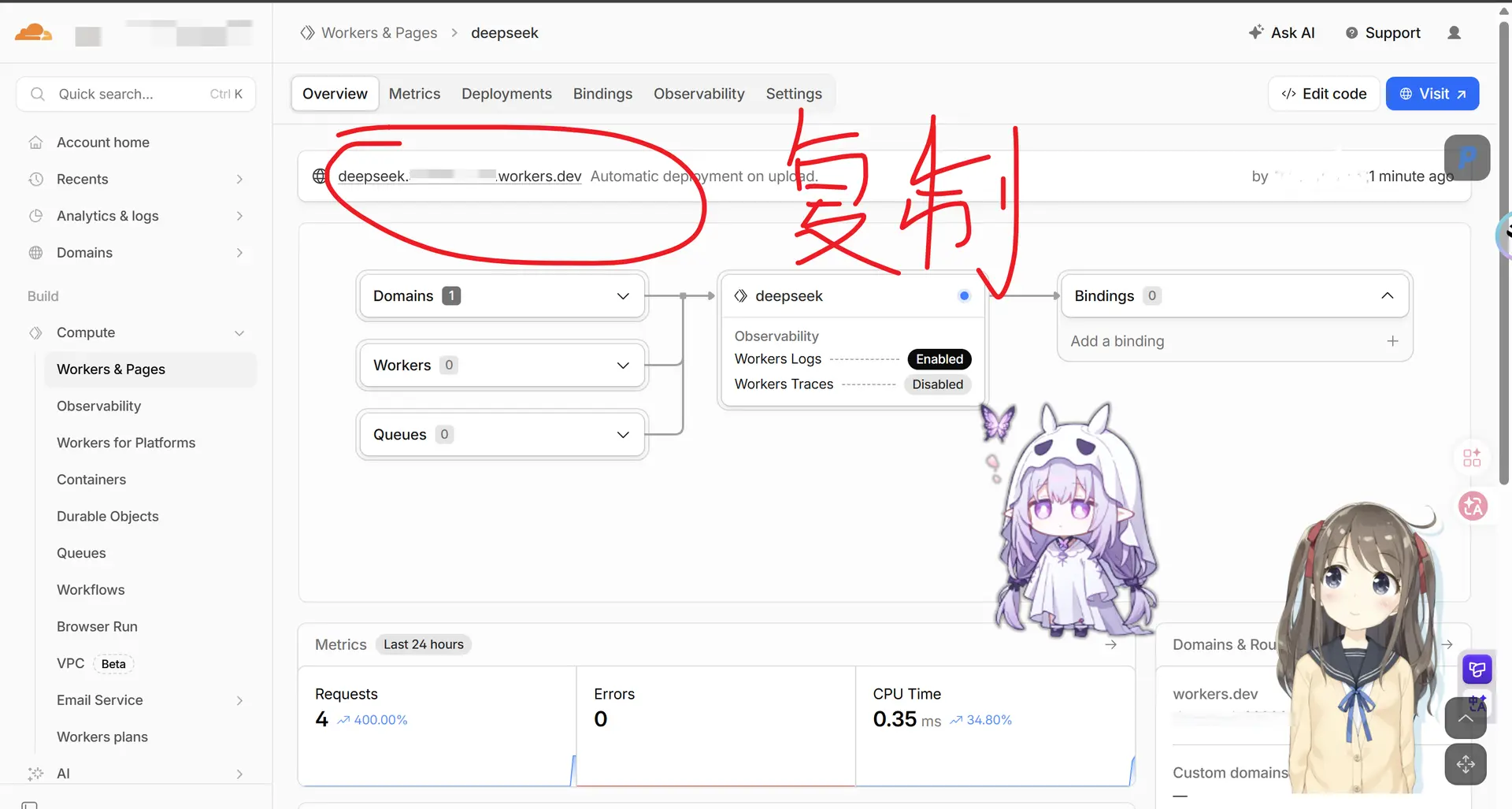Open the user profile icon menu

(1455, 32)
